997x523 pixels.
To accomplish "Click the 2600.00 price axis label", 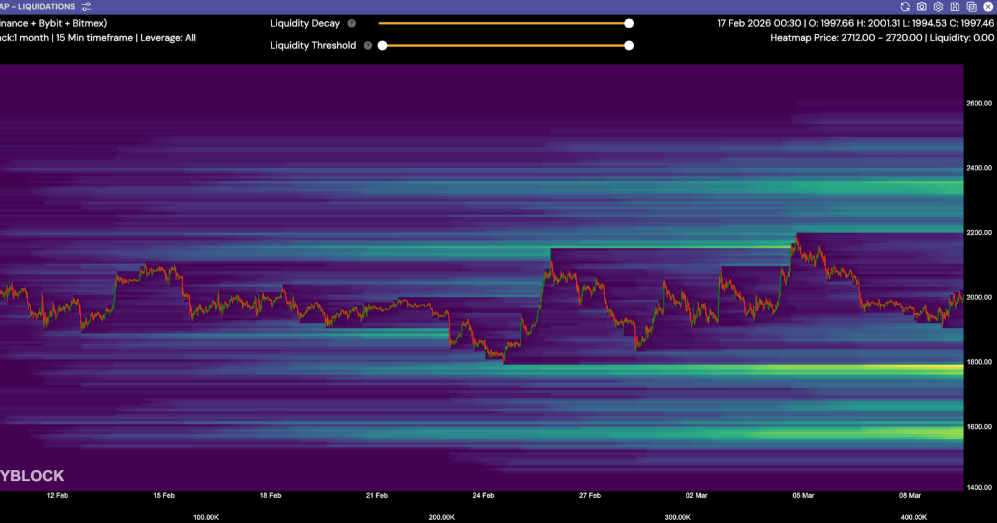I will point(979,103).
